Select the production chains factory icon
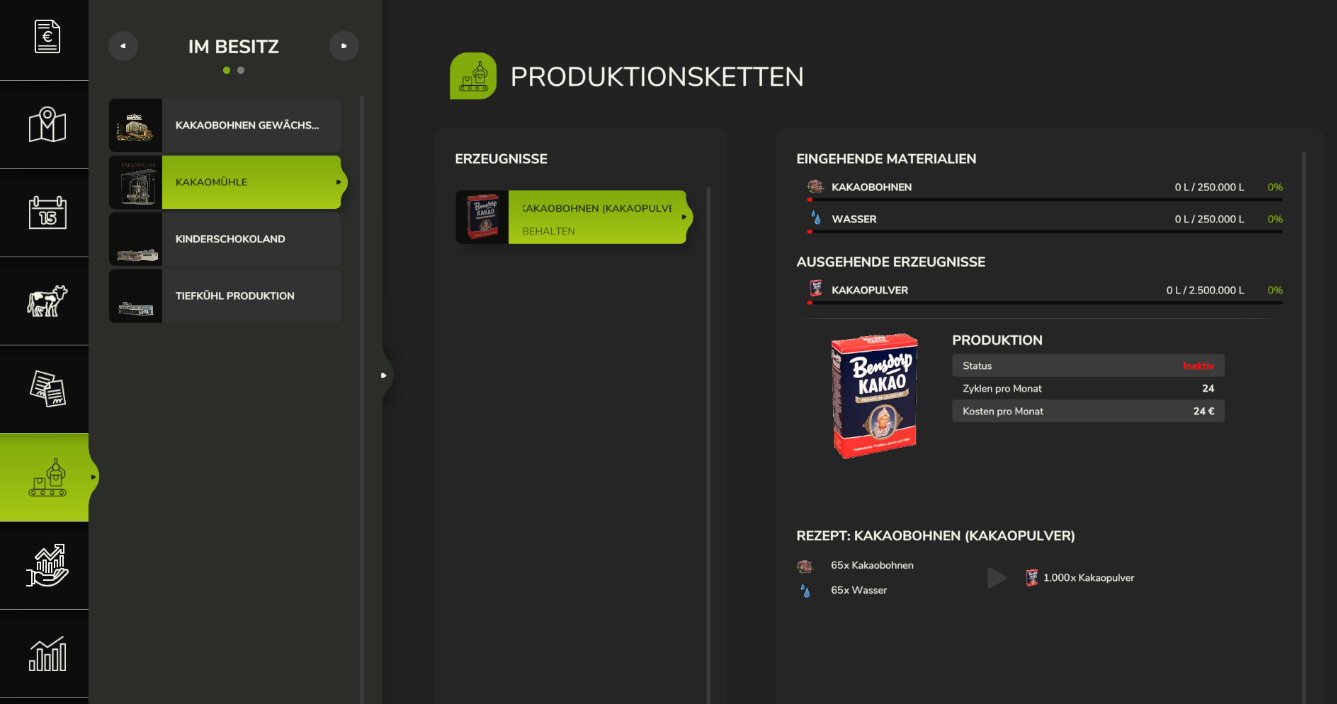Viewport: 1337px width, 704px height. (47, 477)
